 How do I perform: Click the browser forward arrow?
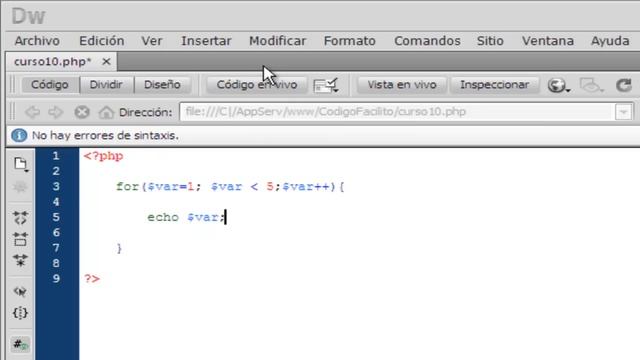[56, 112]
